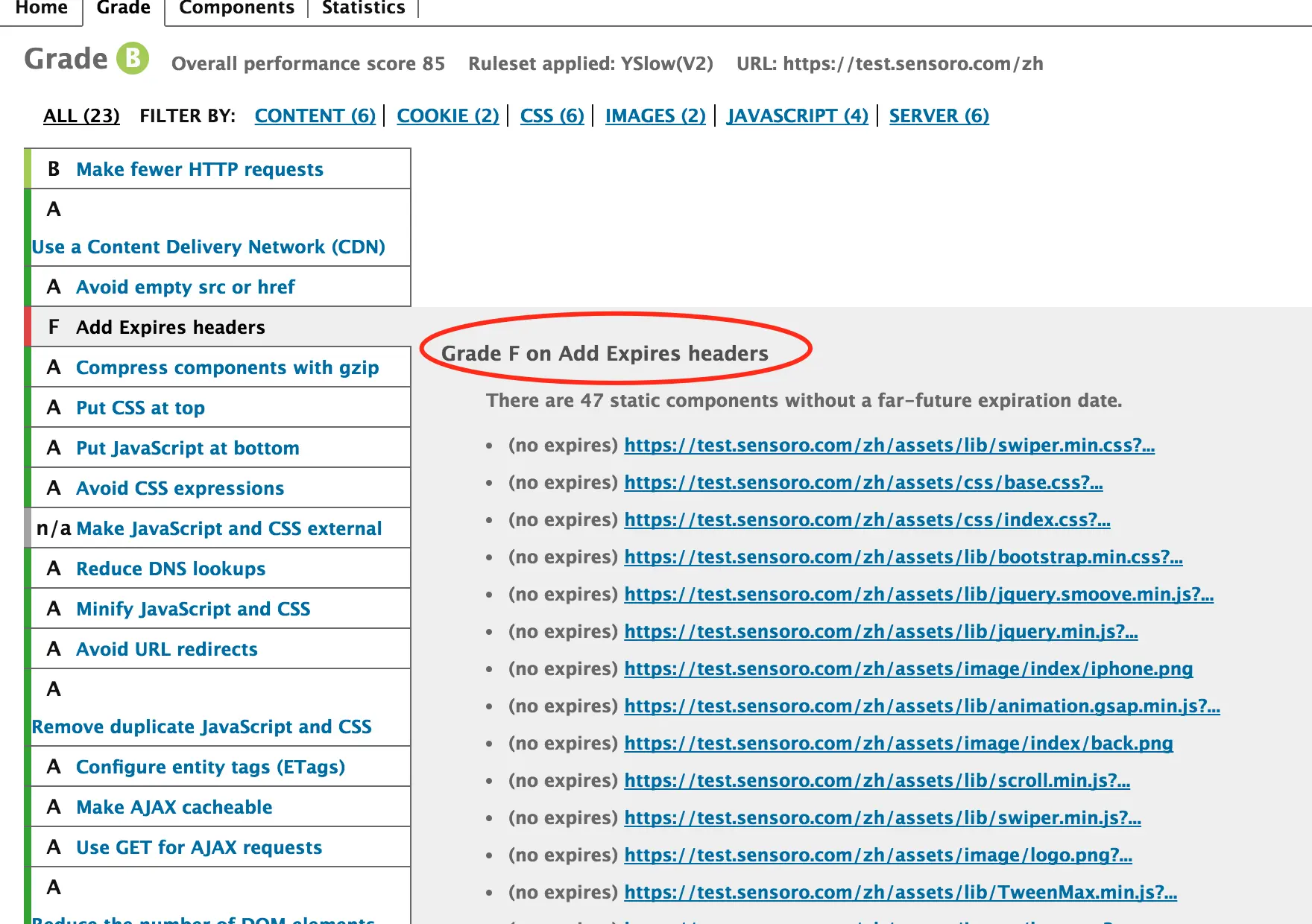This screenshot has width=1312, height=924.
Task: Switch to the Statistics tab
Action: click(x=364, y=8)
